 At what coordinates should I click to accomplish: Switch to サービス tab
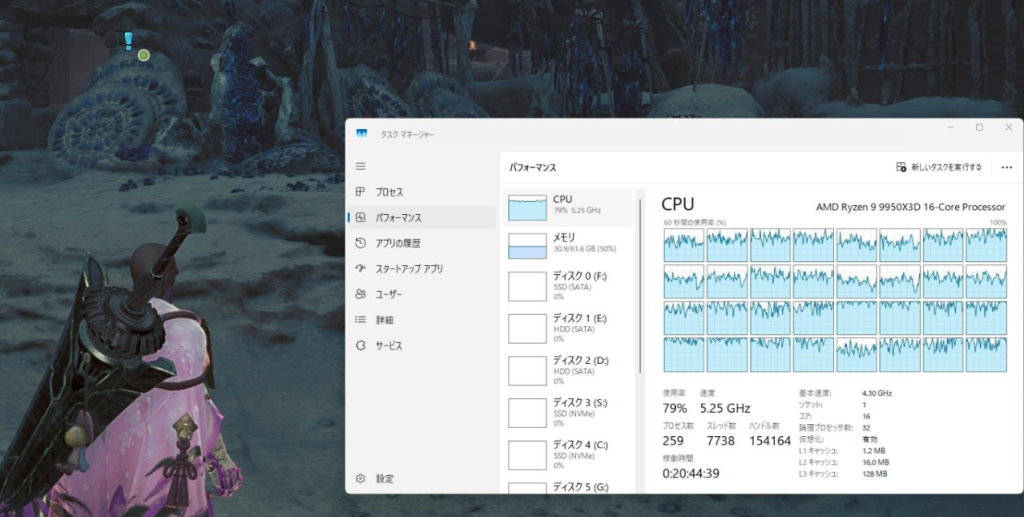(422, 345)
